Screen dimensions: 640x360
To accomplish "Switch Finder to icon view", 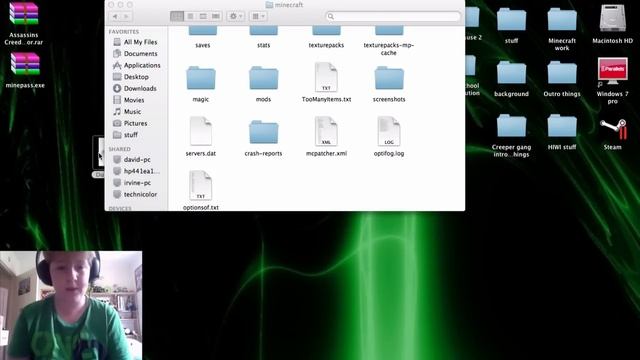I will click(177, 16).
